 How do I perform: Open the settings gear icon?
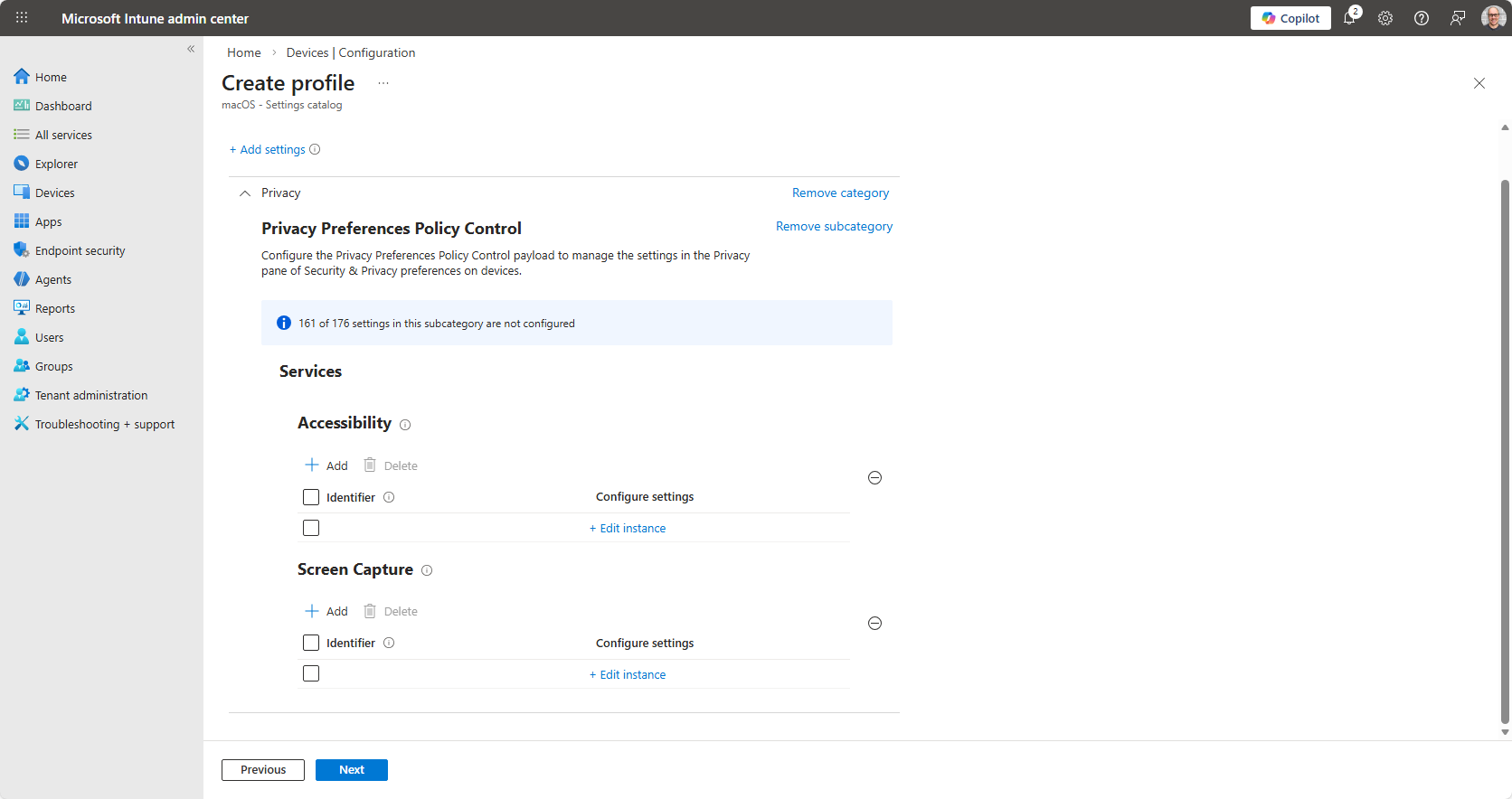pyautogui.click(x=1385, y=18)
